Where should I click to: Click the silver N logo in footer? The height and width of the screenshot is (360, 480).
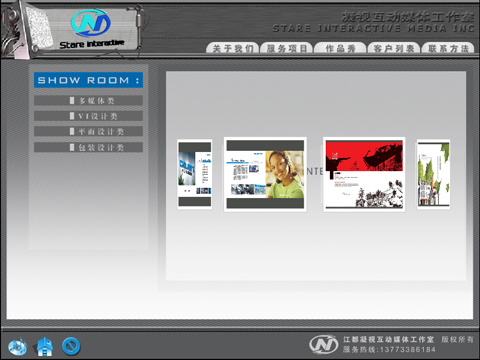point(323,345)
